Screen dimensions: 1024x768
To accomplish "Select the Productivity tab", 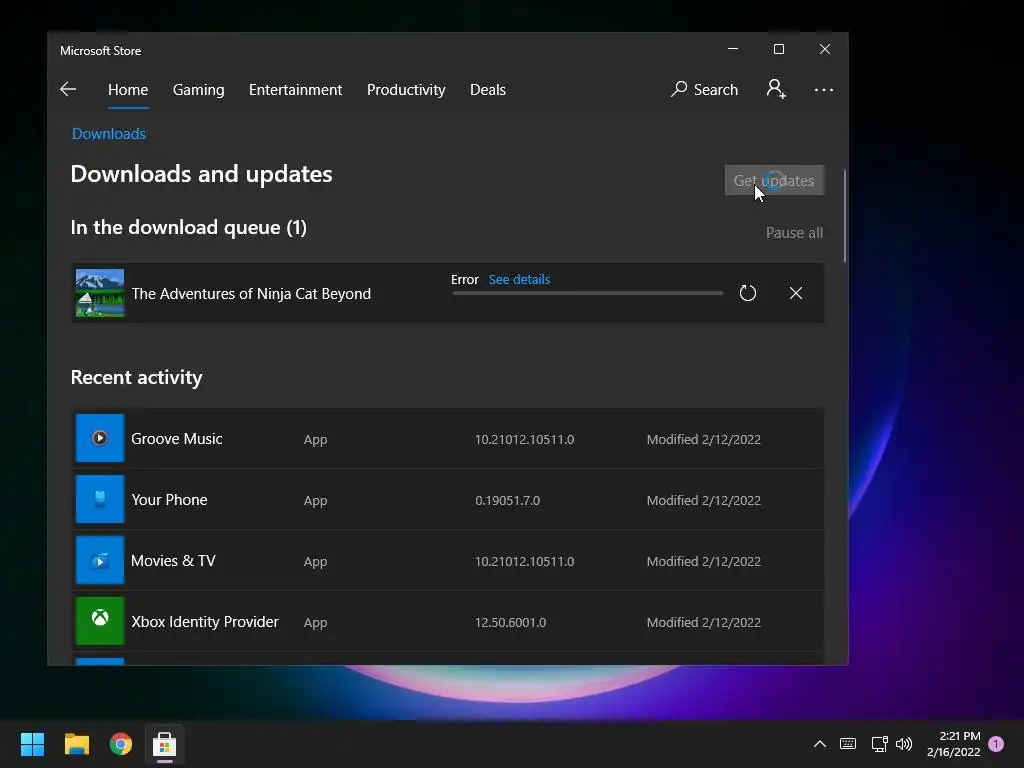I will (x=406, y=89).
